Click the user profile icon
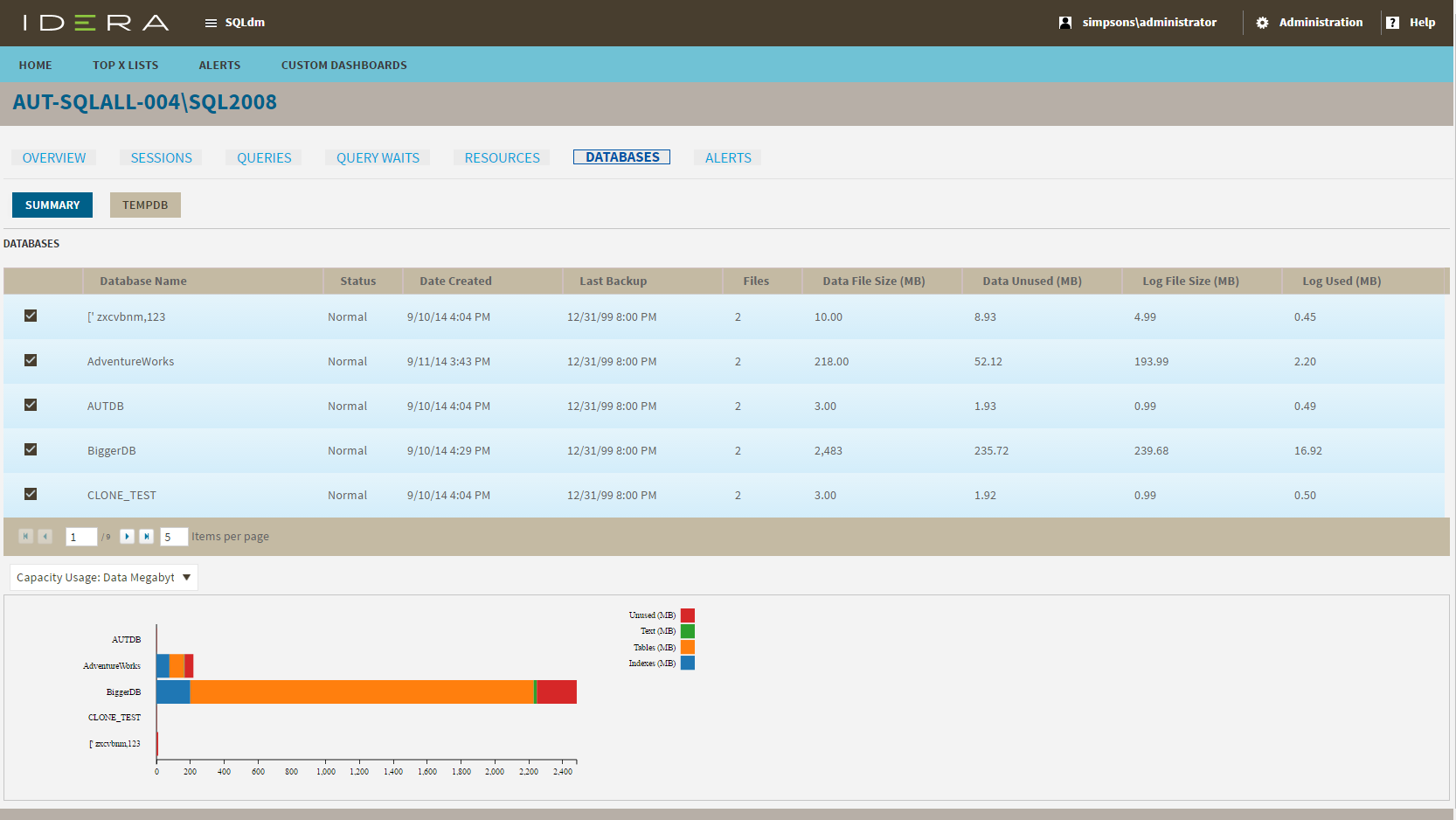1456x820 pixels. [x=1064, y=23]
